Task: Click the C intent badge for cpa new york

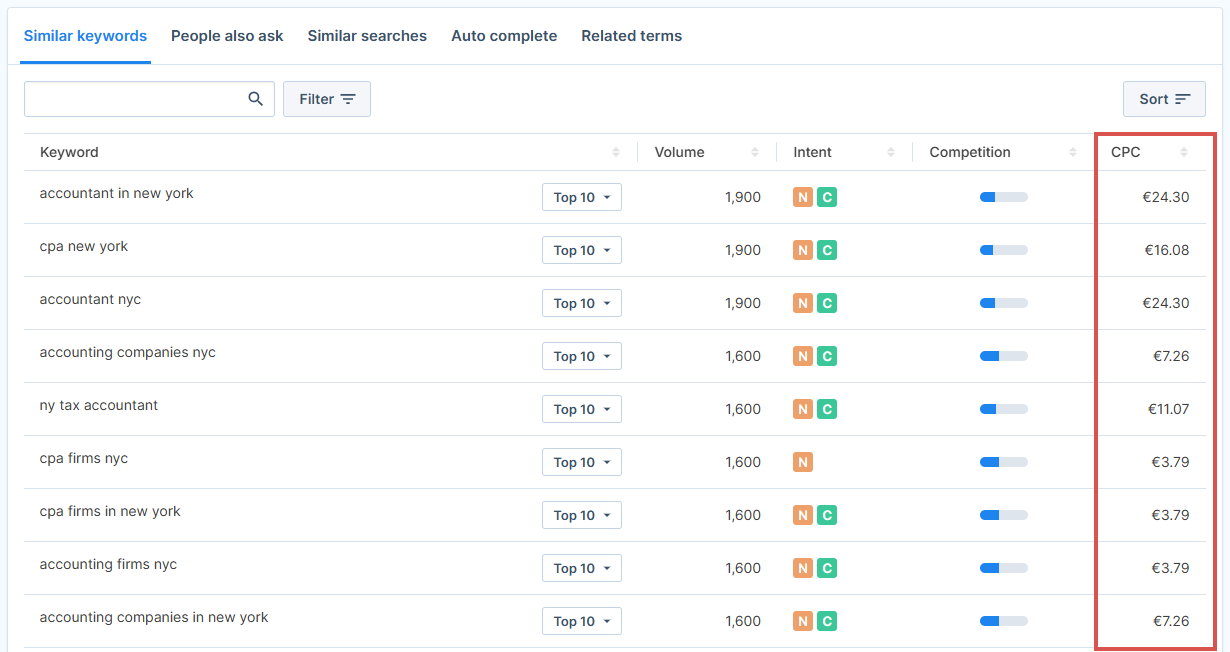Action: point(827,250)
